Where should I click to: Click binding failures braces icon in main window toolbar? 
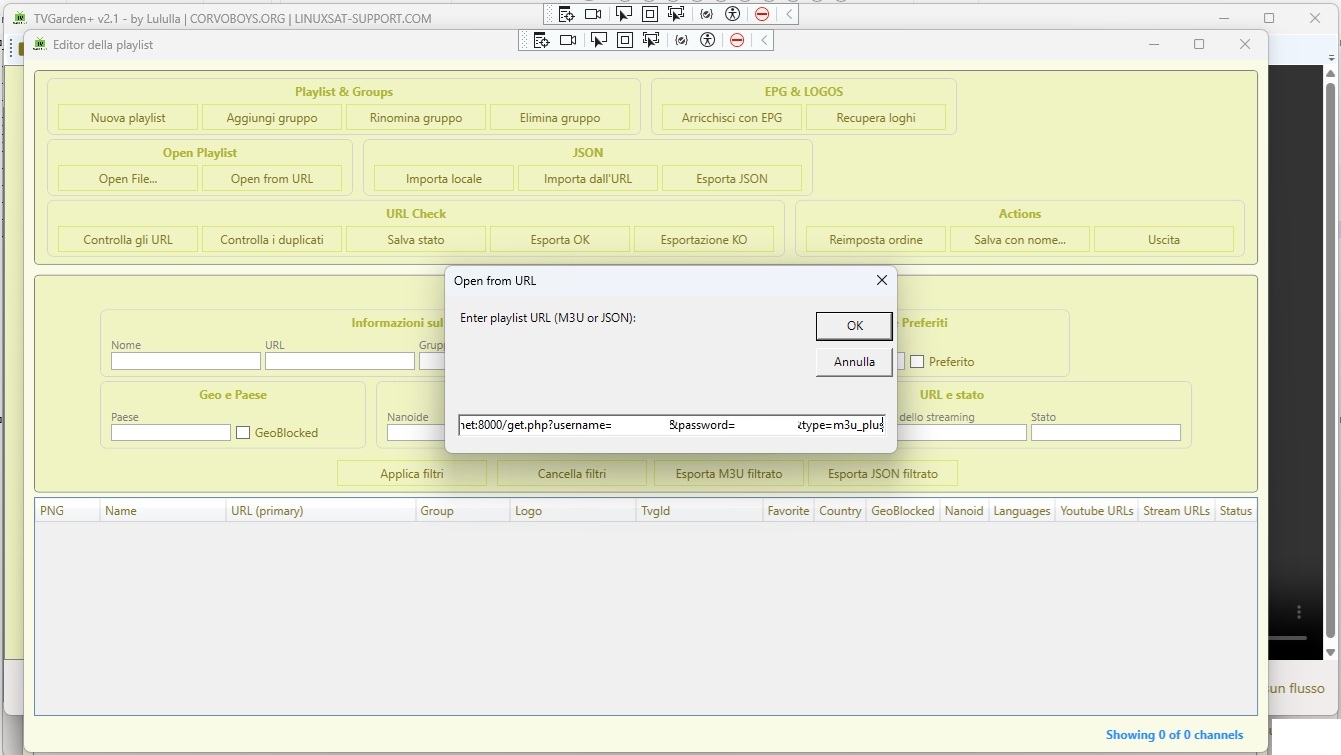click(x=707, y=14)
